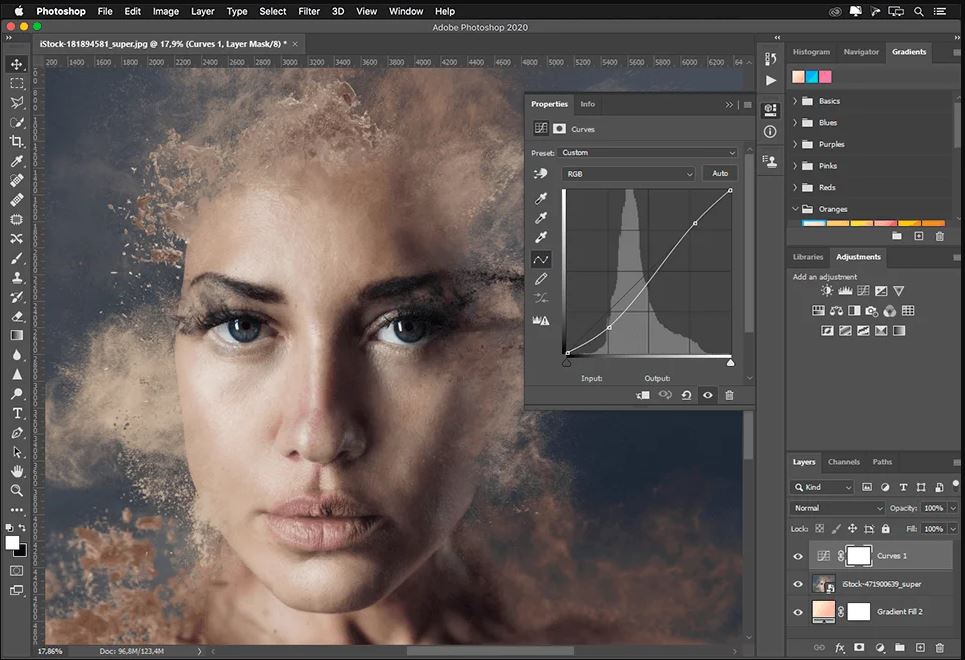This screenshot has height=660, width=965.
Task: Select the Crop tool
Action: (17, 141)
